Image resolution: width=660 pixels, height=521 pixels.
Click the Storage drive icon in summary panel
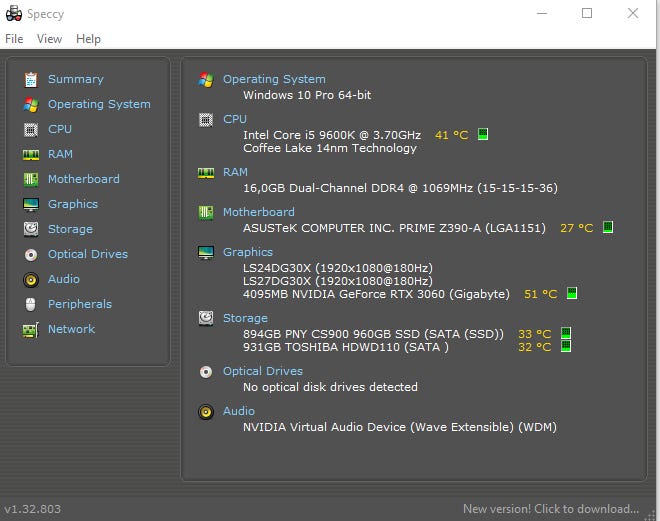(206, 319)
